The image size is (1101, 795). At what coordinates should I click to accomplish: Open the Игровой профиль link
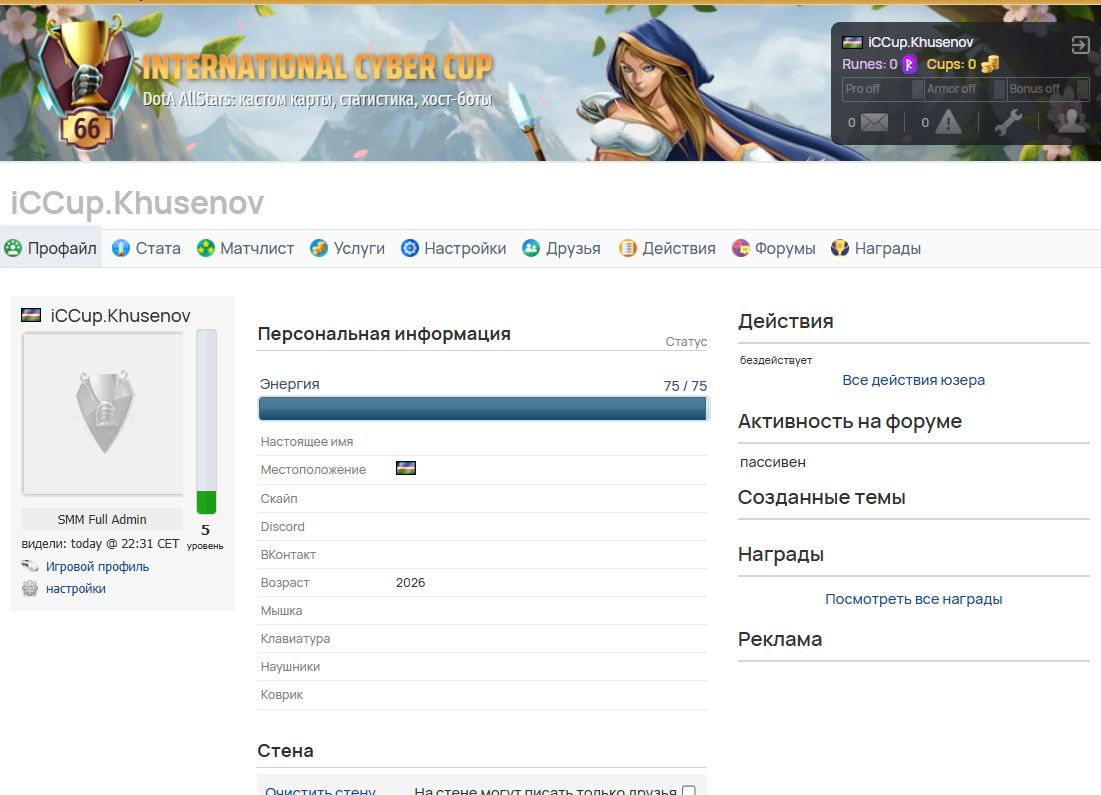coord(98,566)
